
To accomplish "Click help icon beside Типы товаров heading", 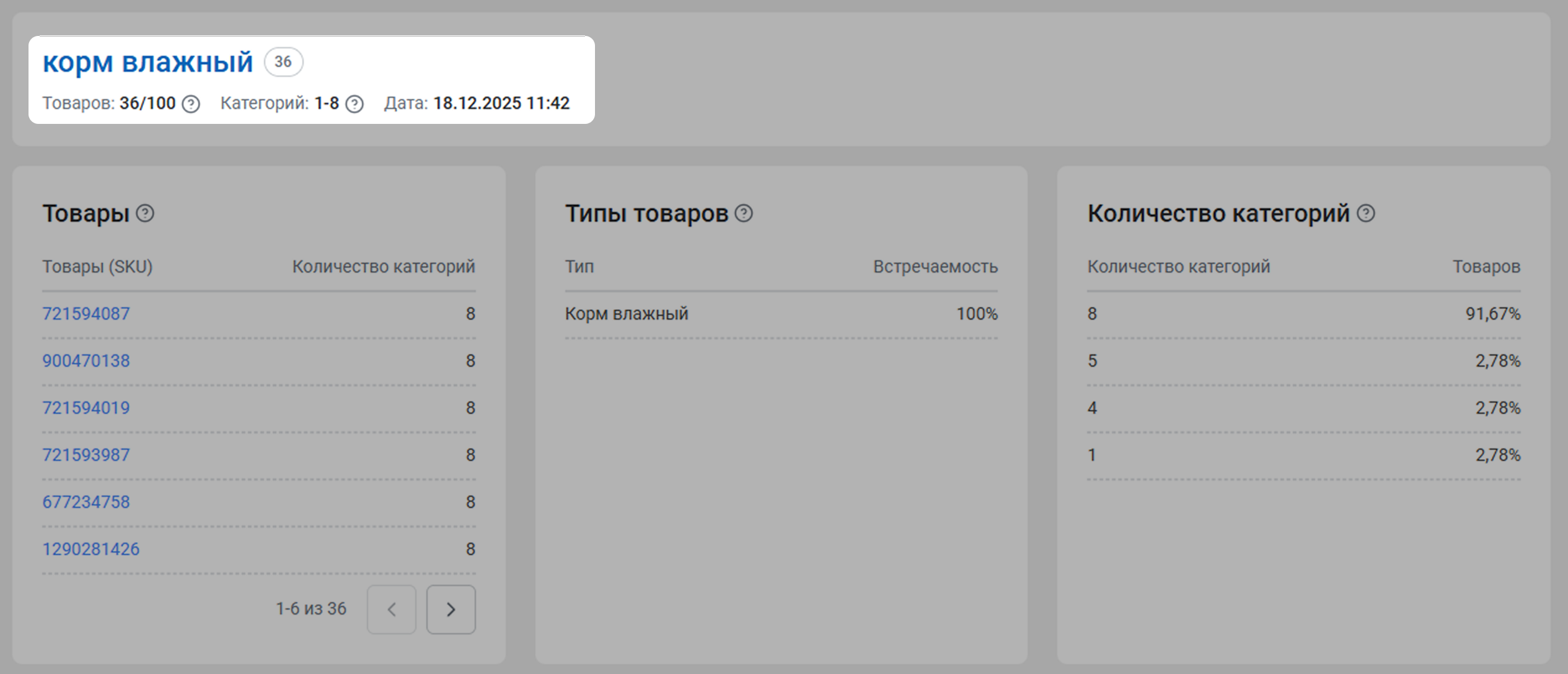I will click(744, 214).
